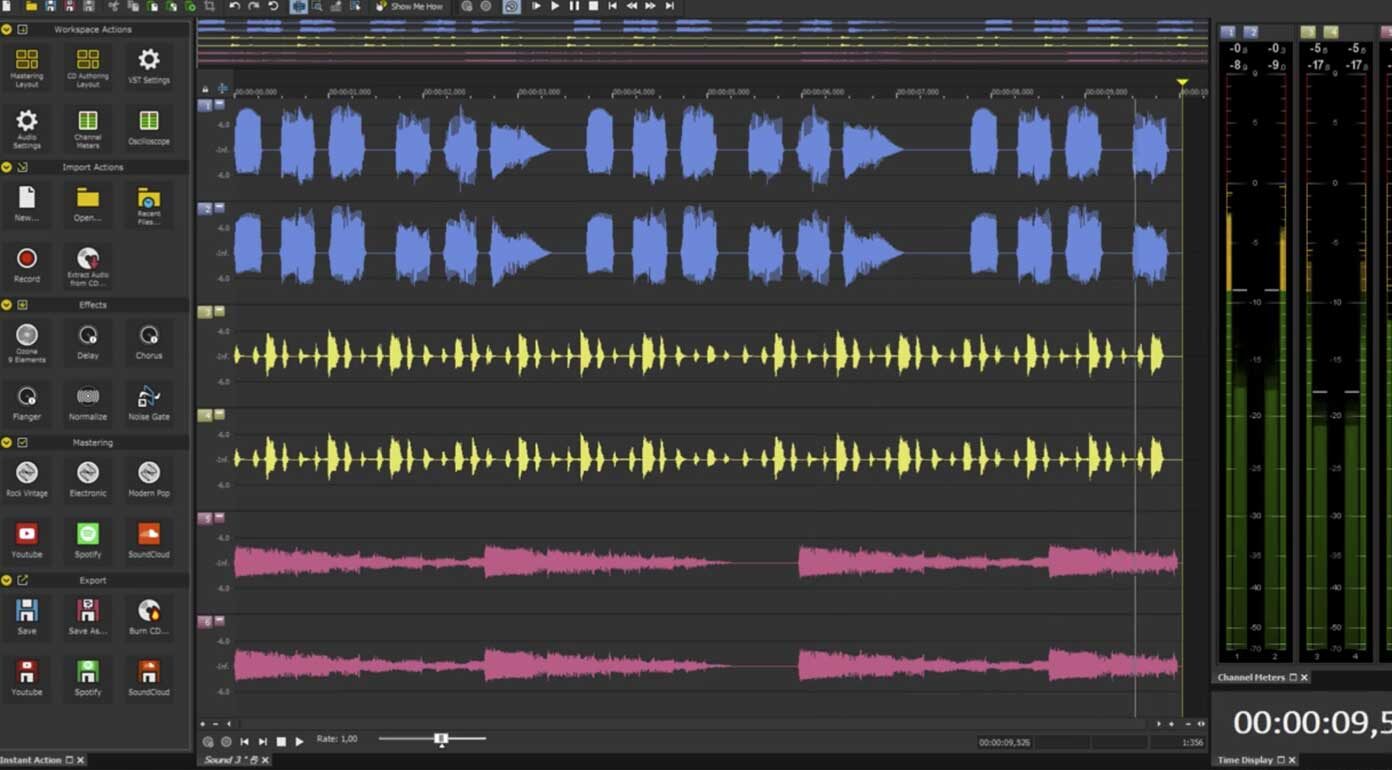
Task: Select the Instant Action tab
Action: tap(35, 760)
